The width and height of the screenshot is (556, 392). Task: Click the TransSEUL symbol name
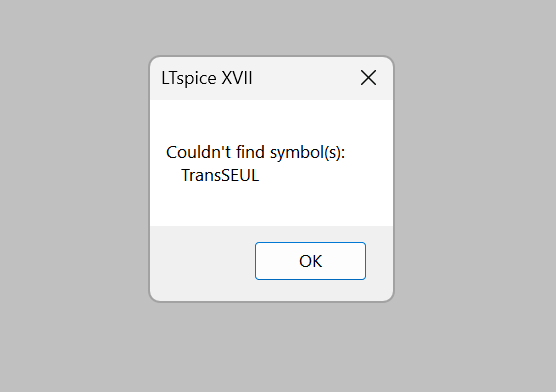point(220,175)
